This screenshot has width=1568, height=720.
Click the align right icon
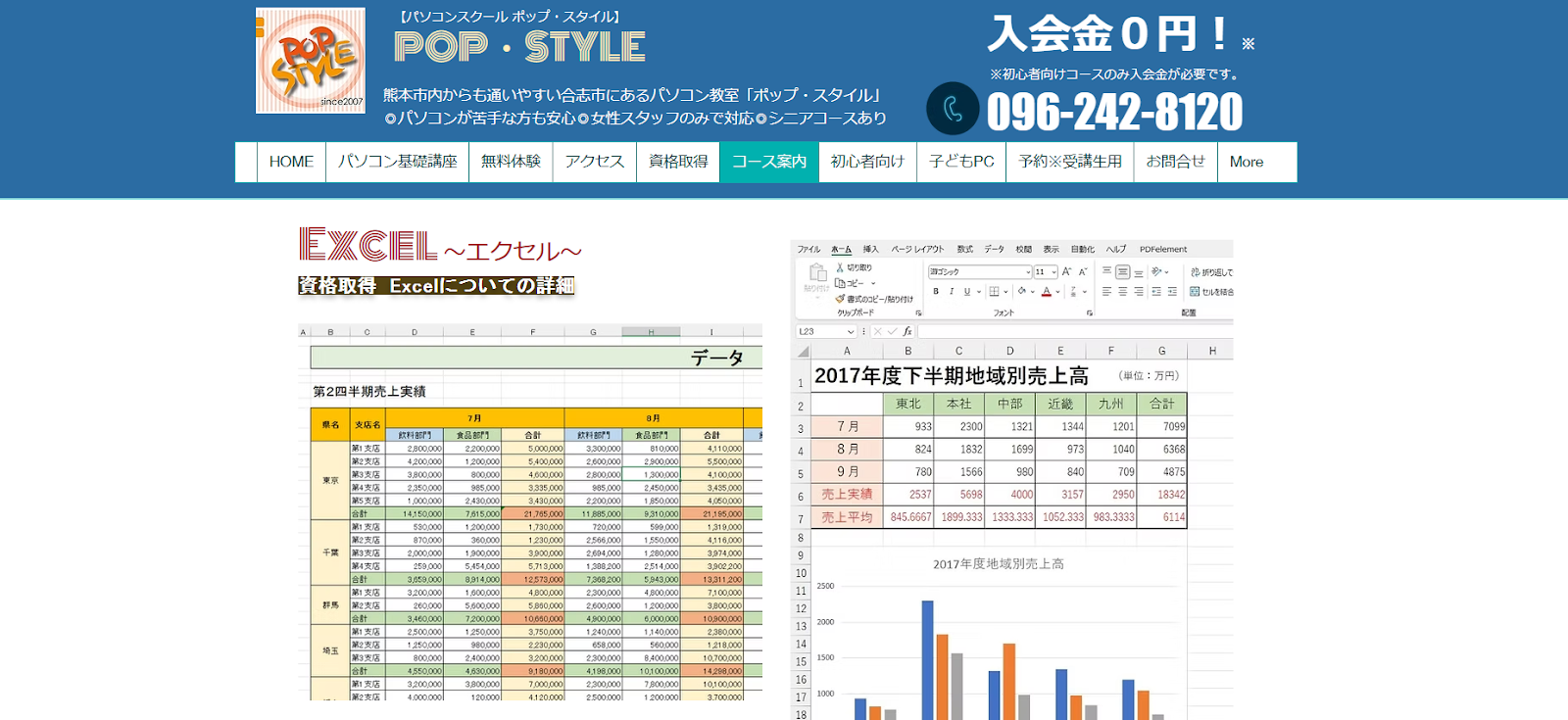tap(1139, 291)
